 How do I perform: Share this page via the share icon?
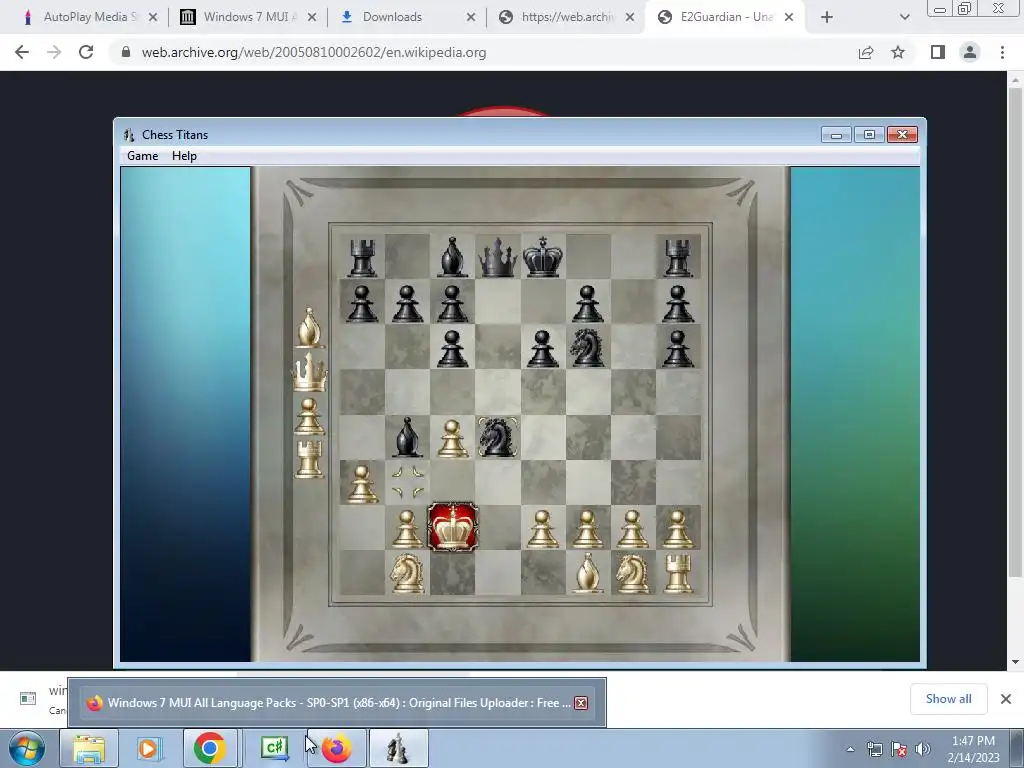[866, 52]
